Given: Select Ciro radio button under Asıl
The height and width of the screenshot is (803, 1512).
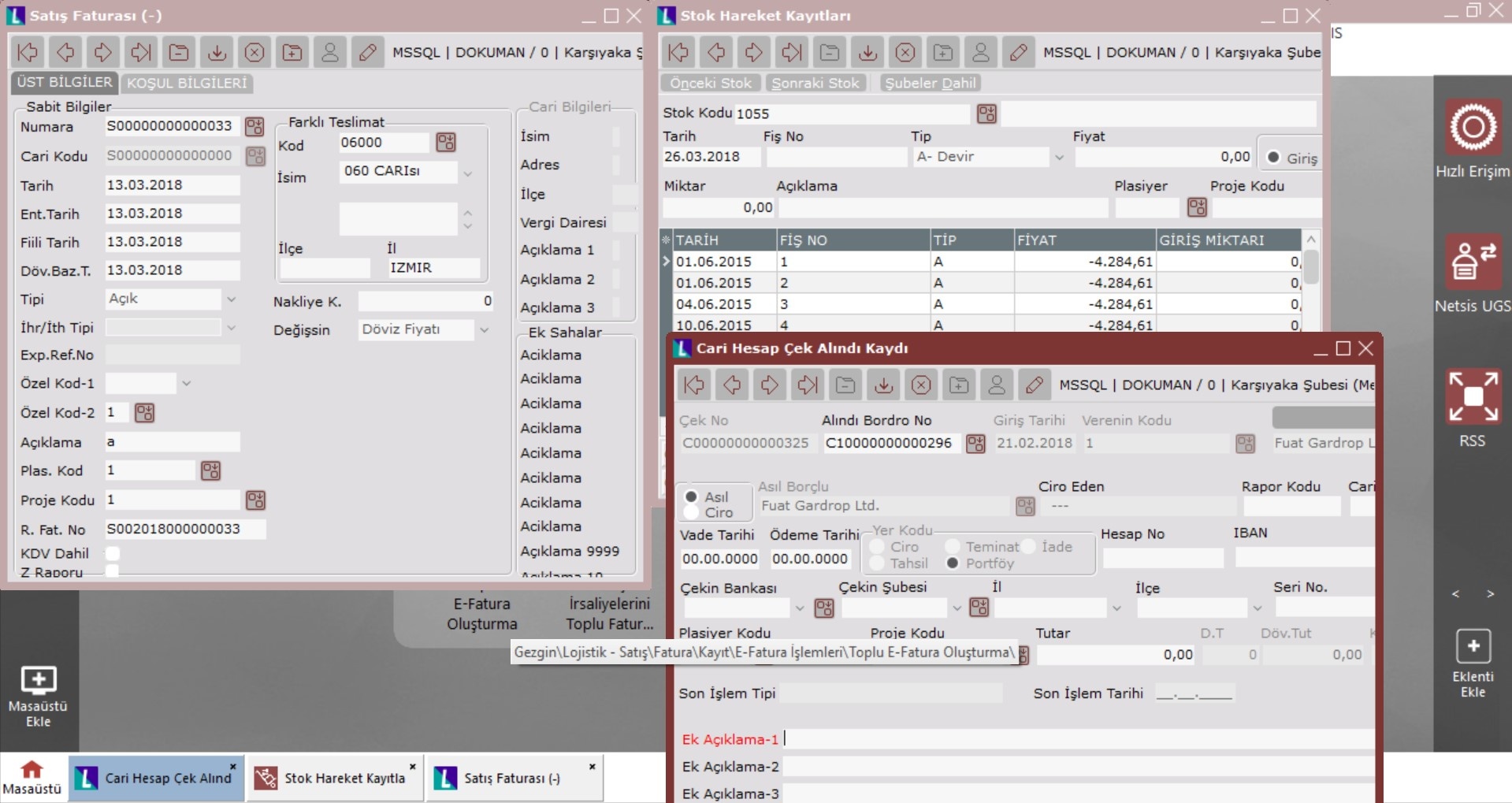Looking at the screenshot, I should pos(691,512).
